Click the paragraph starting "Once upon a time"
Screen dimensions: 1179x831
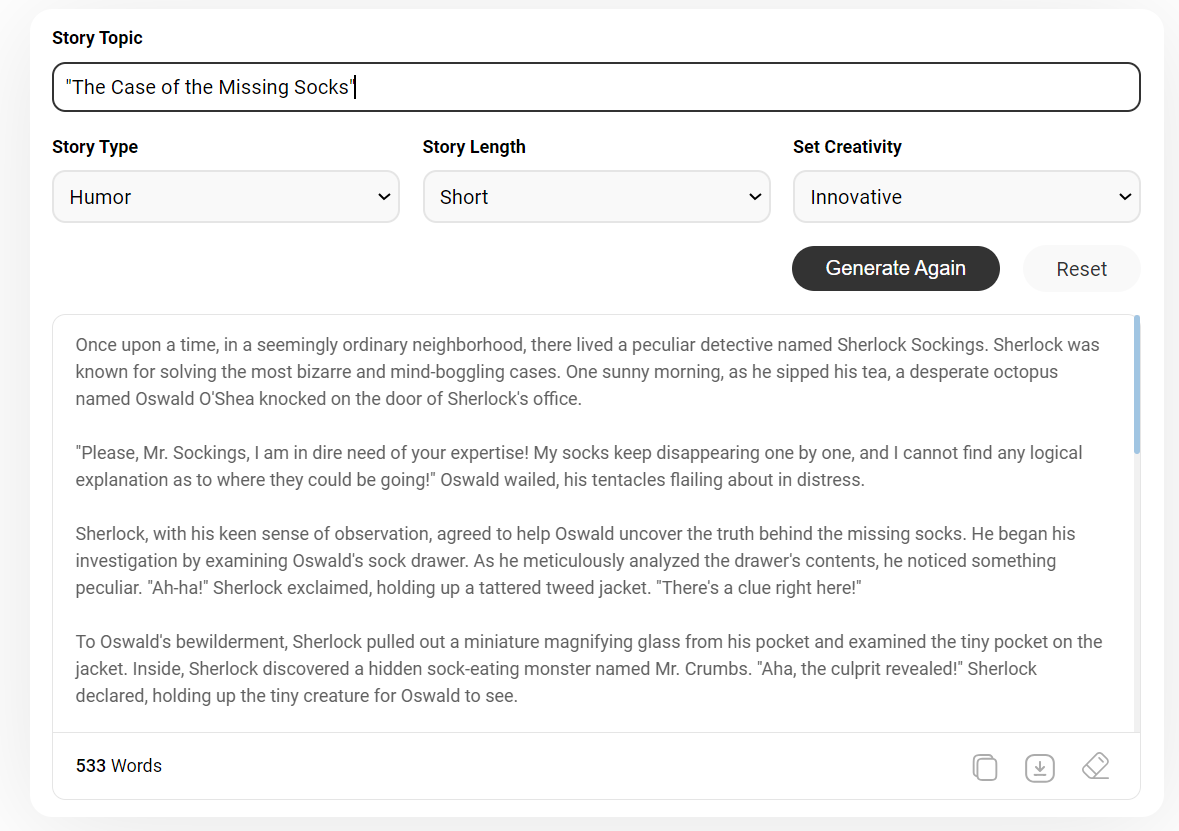[x=587, y=372]
